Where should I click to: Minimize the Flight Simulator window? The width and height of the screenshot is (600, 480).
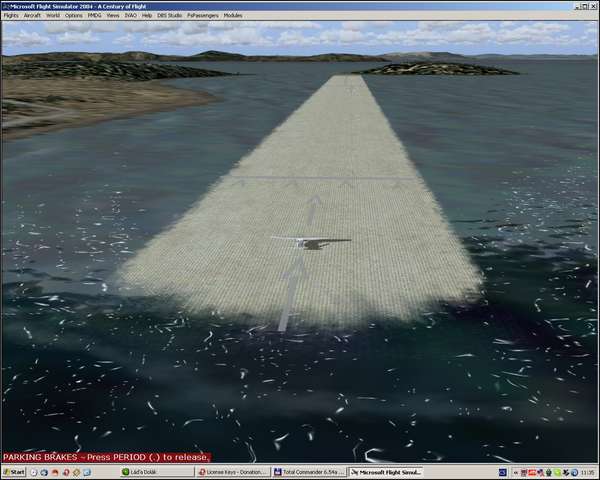click(578, 6)
